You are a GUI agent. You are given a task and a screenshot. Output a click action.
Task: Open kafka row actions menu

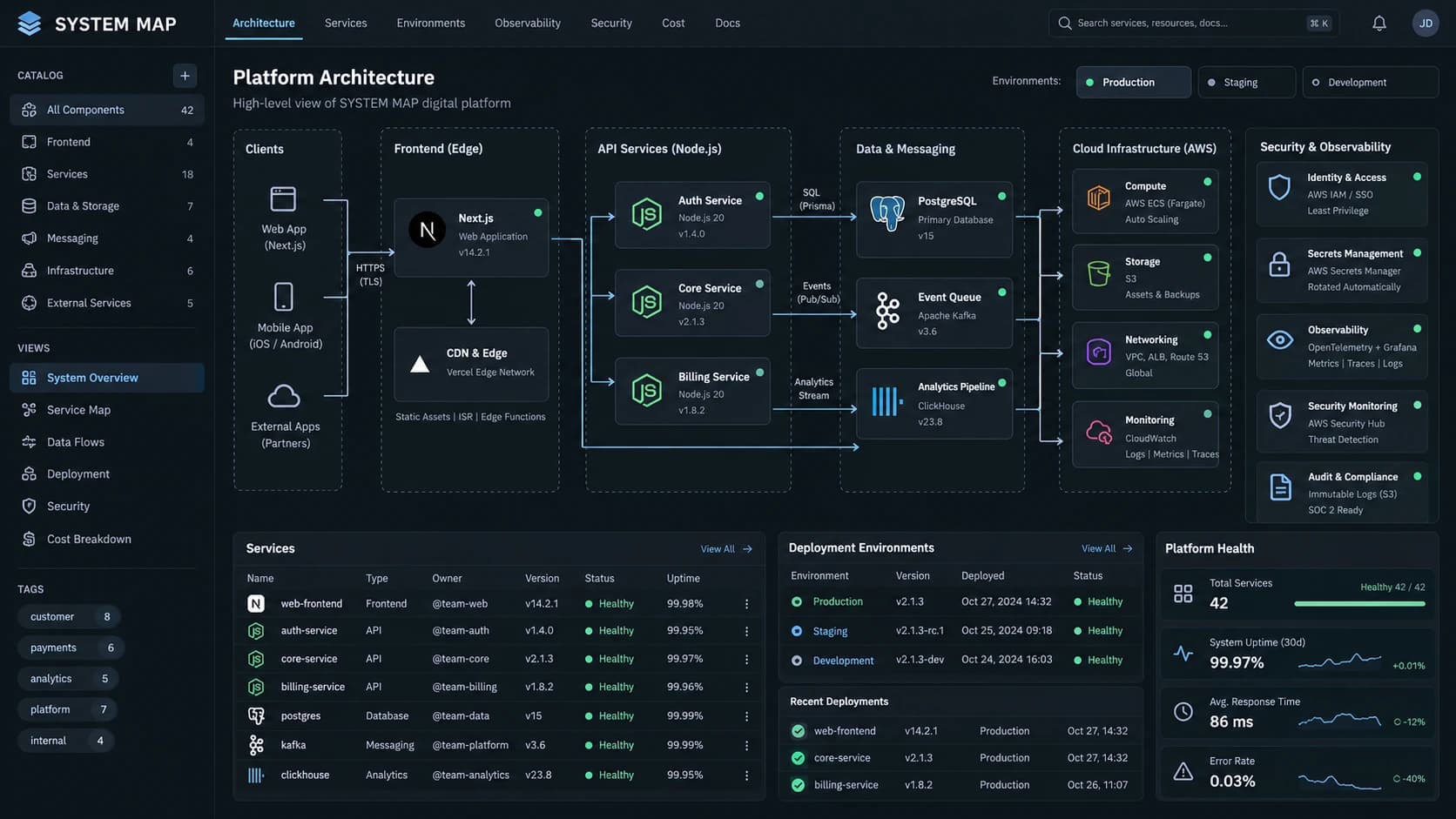(746, 746)
